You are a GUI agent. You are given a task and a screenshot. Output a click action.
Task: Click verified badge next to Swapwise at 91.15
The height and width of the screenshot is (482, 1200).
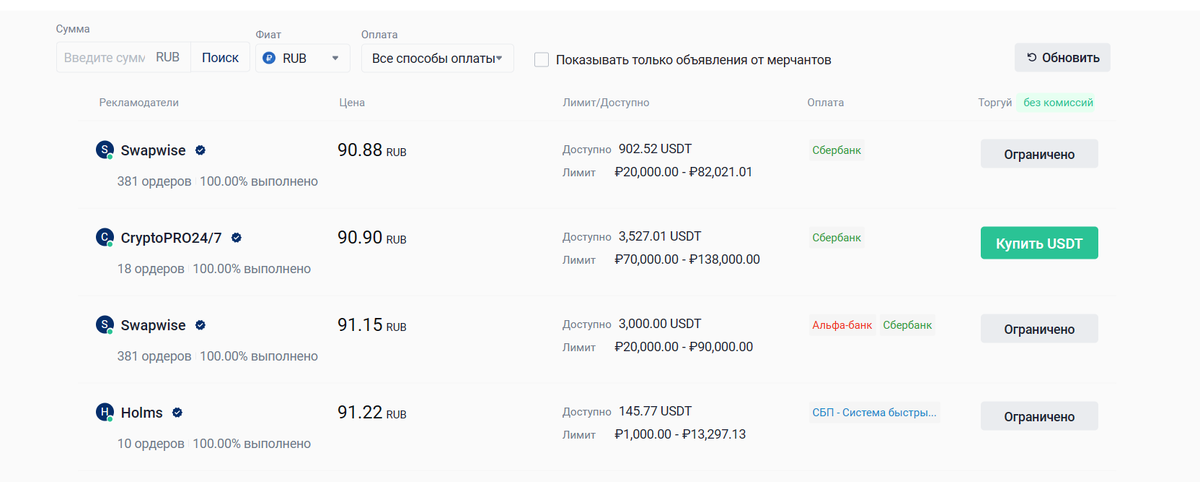[x=200, y=325]
